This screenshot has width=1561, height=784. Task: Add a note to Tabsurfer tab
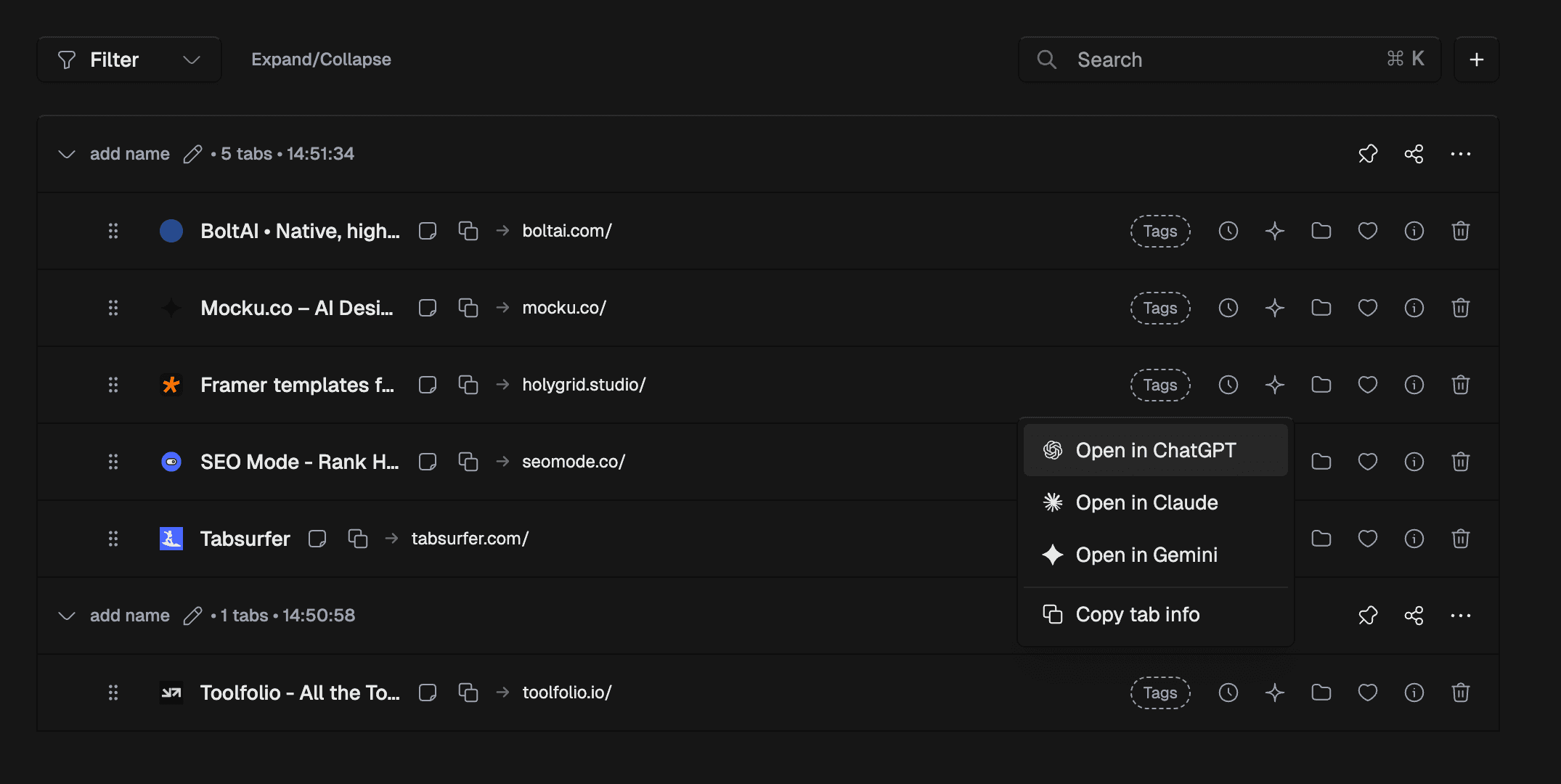tap(317, 539)
